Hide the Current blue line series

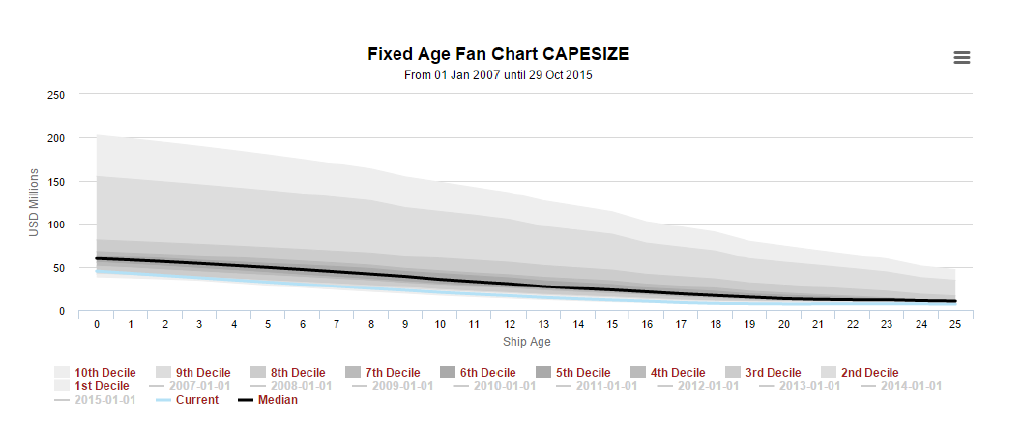pos(196,400)
